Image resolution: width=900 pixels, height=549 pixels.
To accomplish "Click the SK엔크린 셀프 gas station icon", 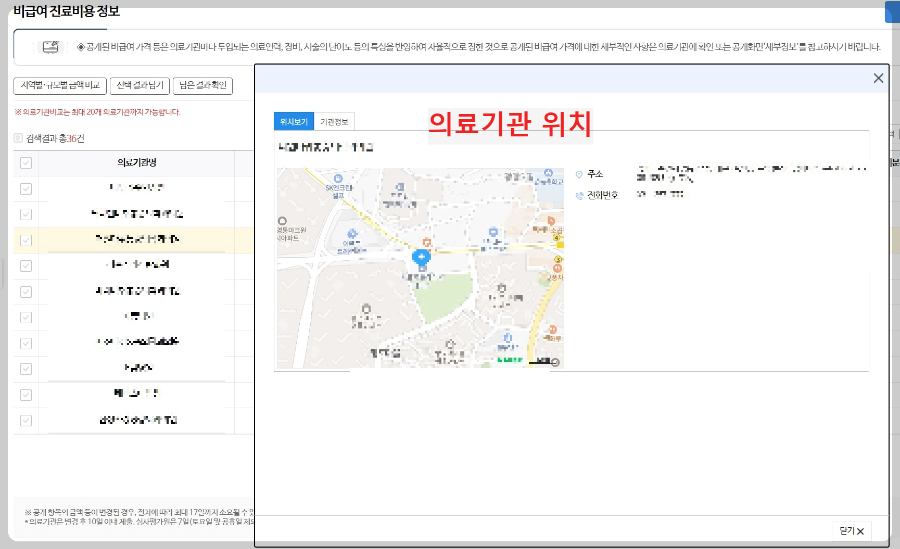I will (x=338, y=179).
